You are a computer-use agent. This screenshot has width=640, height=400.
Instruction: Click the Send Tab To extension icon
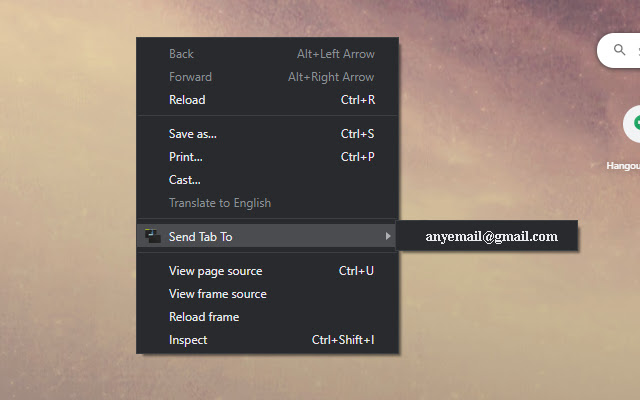click(152, 236)
